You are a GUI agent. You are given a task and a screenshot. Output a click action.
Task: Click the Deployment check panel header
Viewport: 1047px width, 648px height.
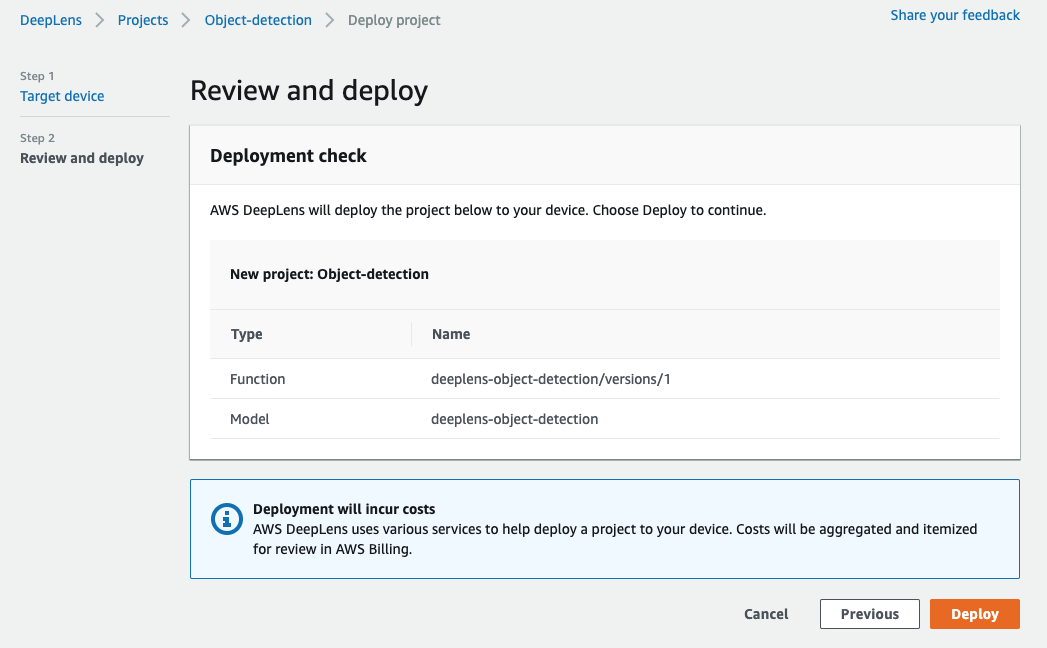tap(605, 155)
